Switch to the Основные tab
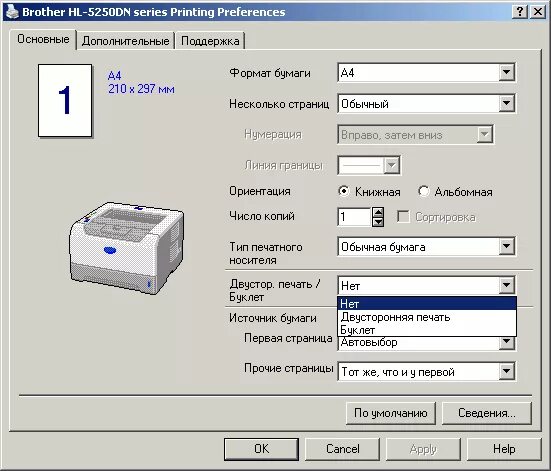This screenshot has height=471, width=551. [x=43, y=39]
